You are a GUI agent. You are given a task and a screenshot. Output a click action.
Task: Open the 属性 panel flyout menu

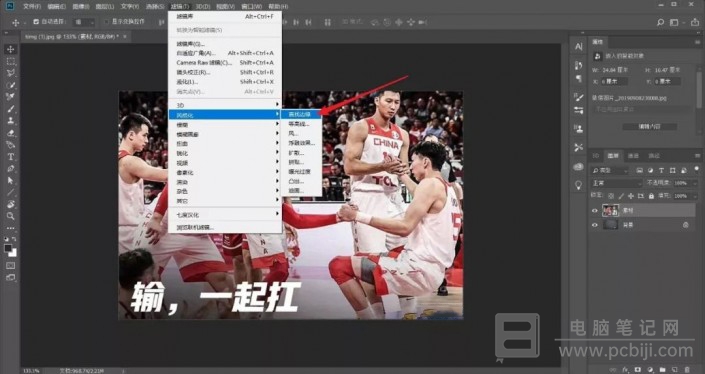point(697,42)
